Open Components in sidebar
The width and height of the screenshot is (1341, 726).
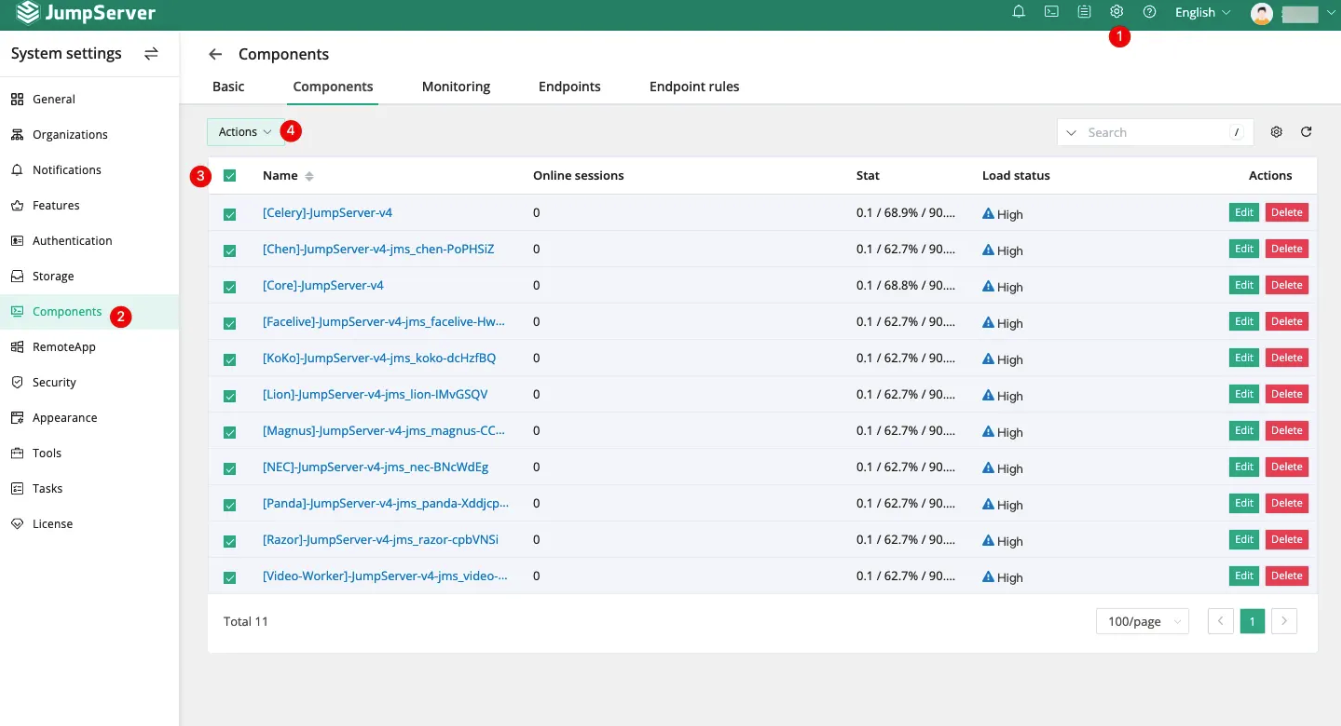pyautogui.click(x=89, y=311)
